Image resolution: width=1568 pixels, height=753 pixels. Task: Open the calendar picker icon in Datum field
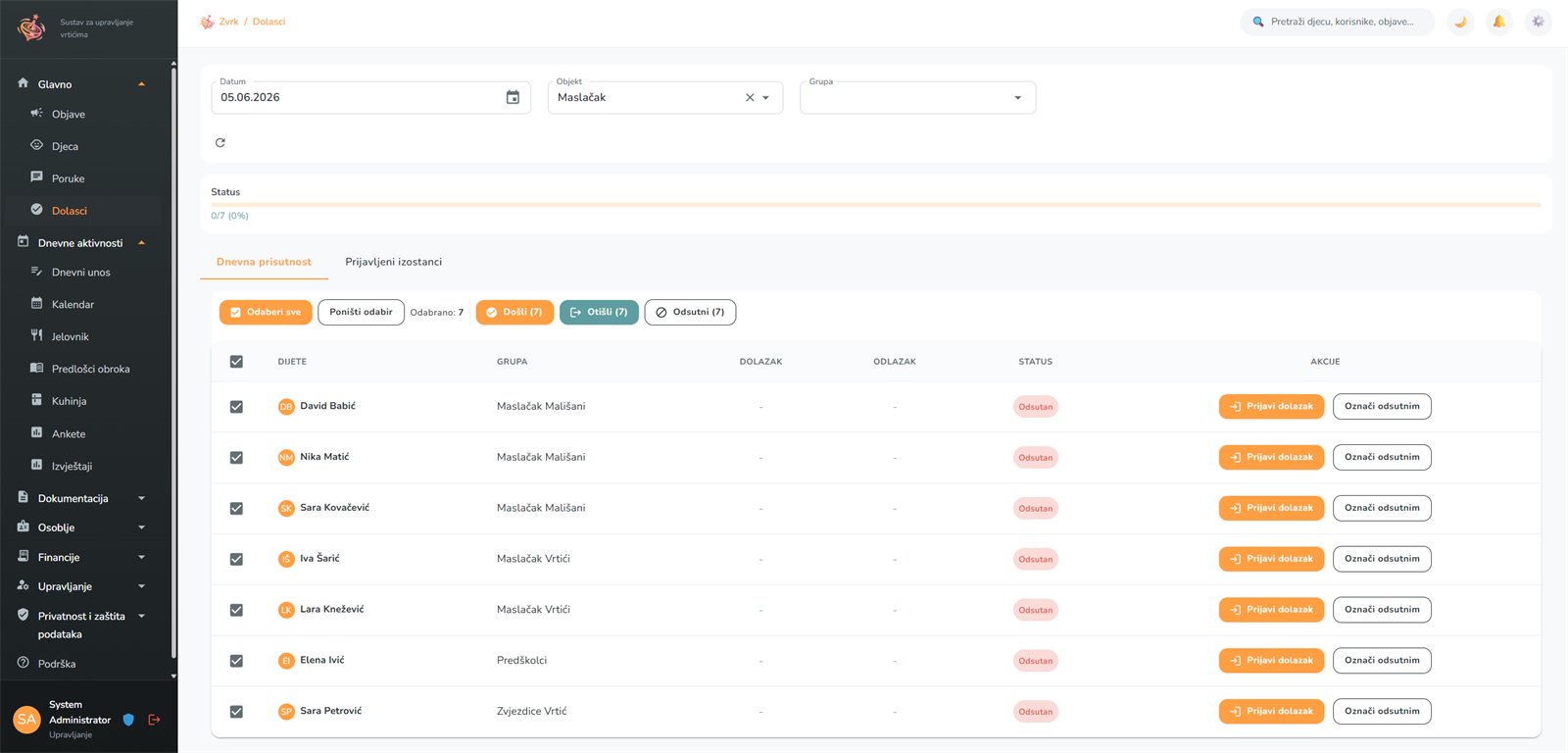(x=513, y=97)
